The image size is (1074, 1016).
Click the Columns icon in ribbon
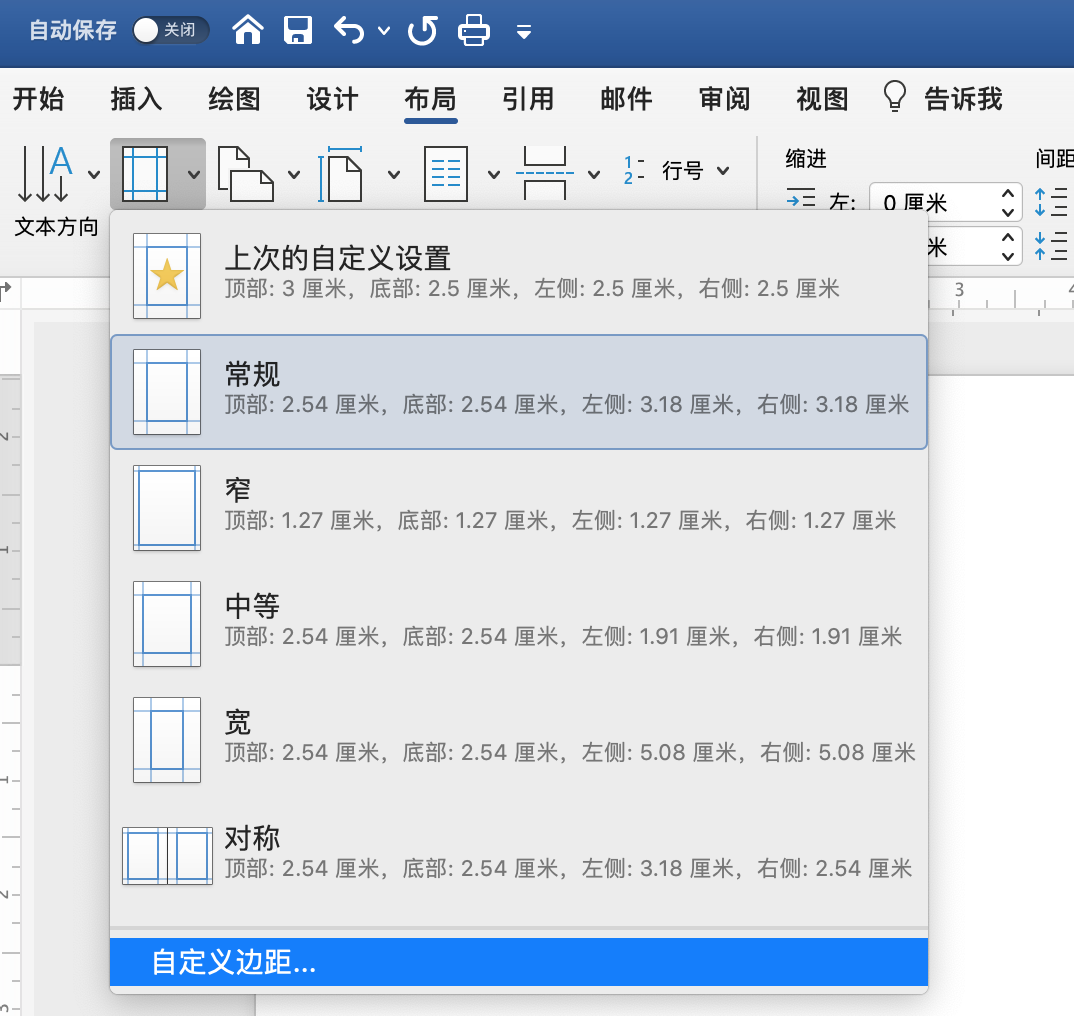click(x=447, y=173)
